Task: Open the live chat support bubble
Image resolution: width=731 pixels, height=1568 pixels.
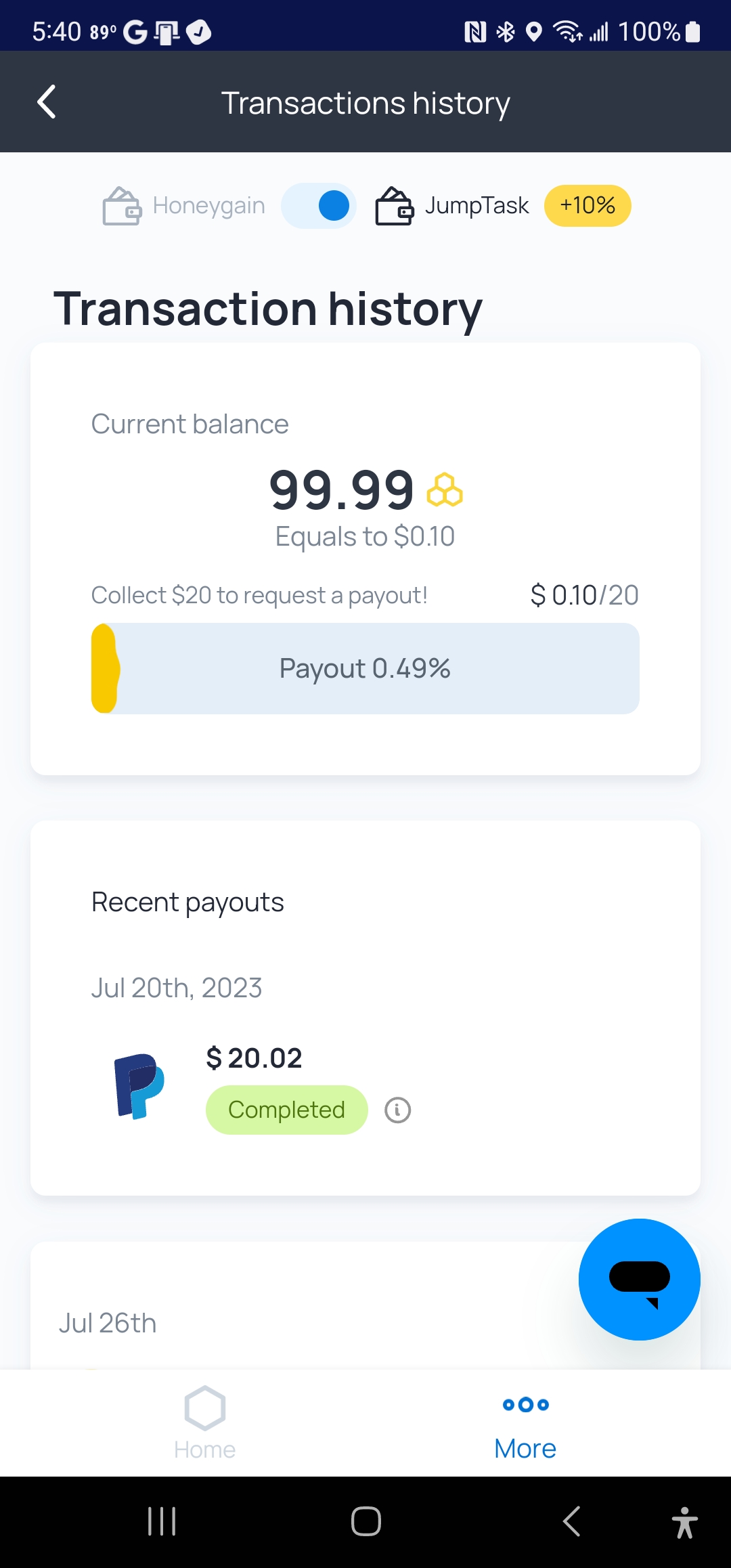Action: pyautogui.click(x=639, y=1279)
